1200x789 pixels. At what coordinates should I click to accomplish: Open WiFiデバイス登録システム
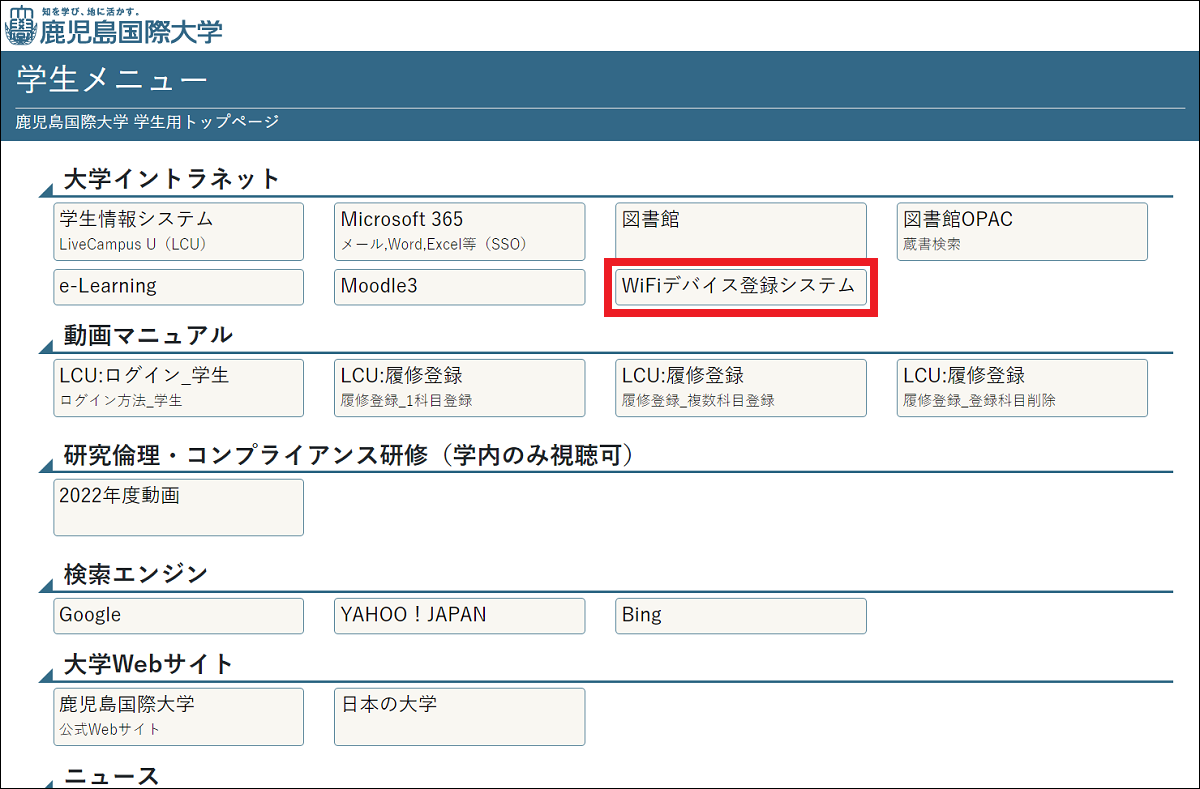741,287
